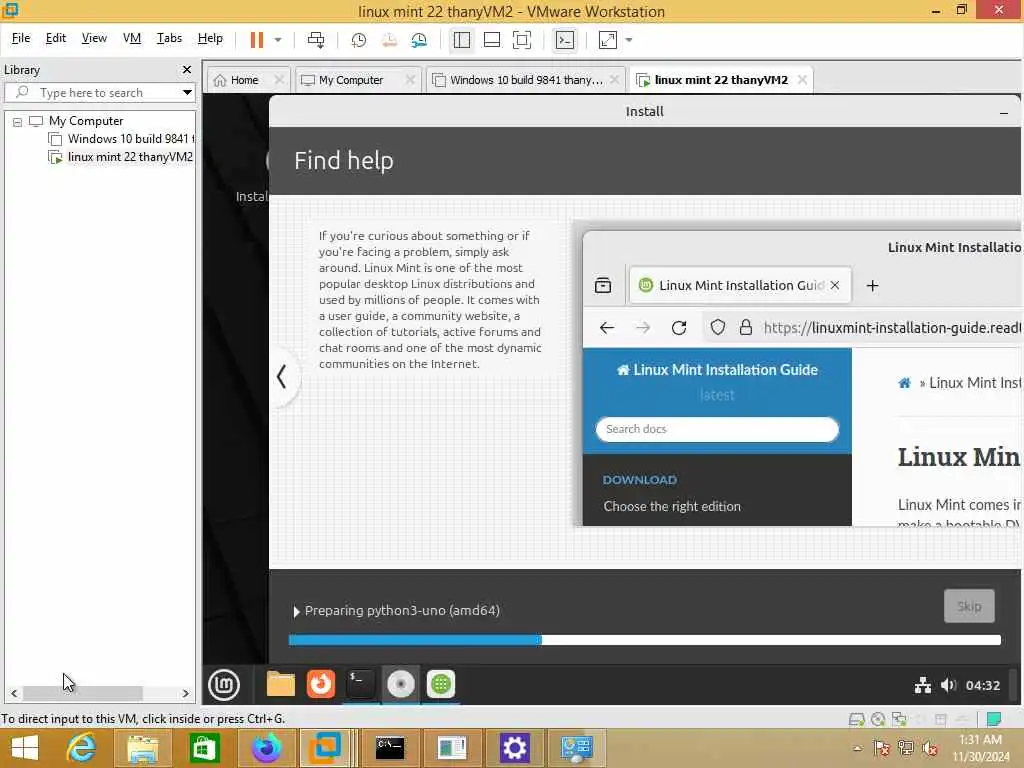
Task: Open Control Panel from Windows taskbar
Action: 576,748
